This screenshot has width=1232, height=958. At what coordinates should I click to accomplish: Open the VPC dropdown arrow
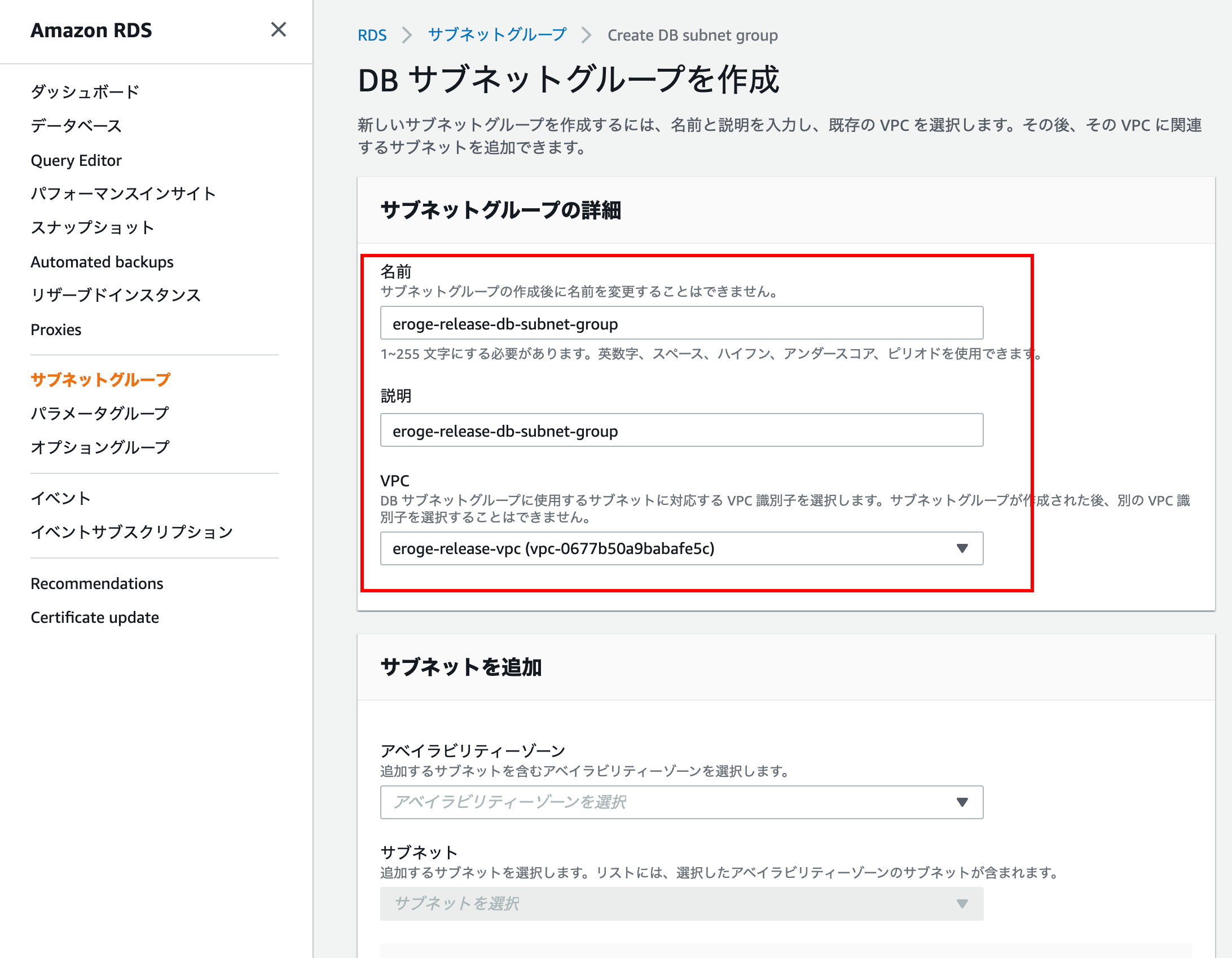tap(962, 548)
